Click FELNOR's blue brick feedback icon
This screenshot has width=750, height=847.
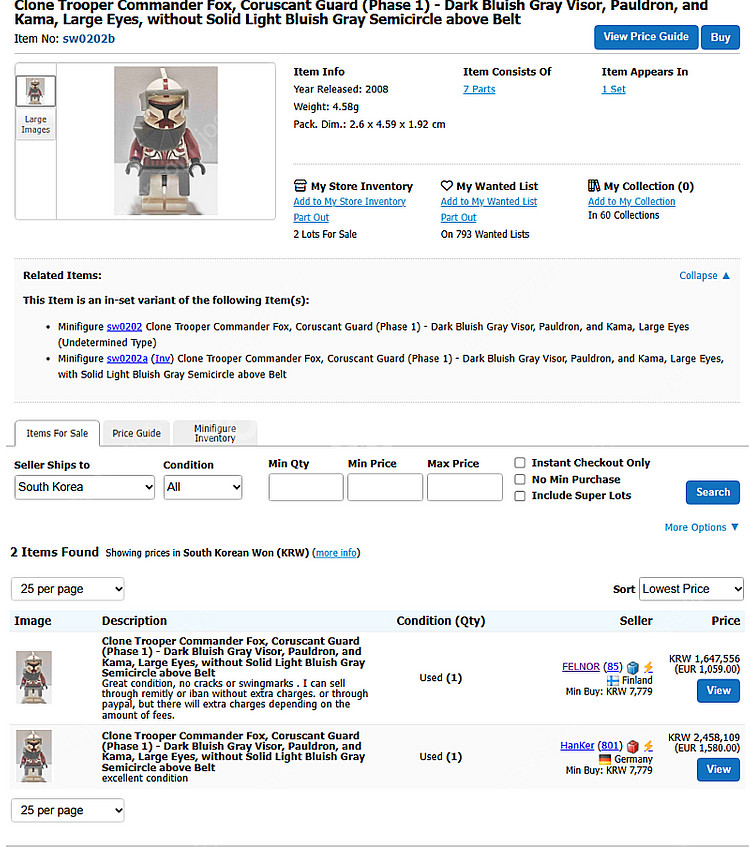(x=633, y=667)
